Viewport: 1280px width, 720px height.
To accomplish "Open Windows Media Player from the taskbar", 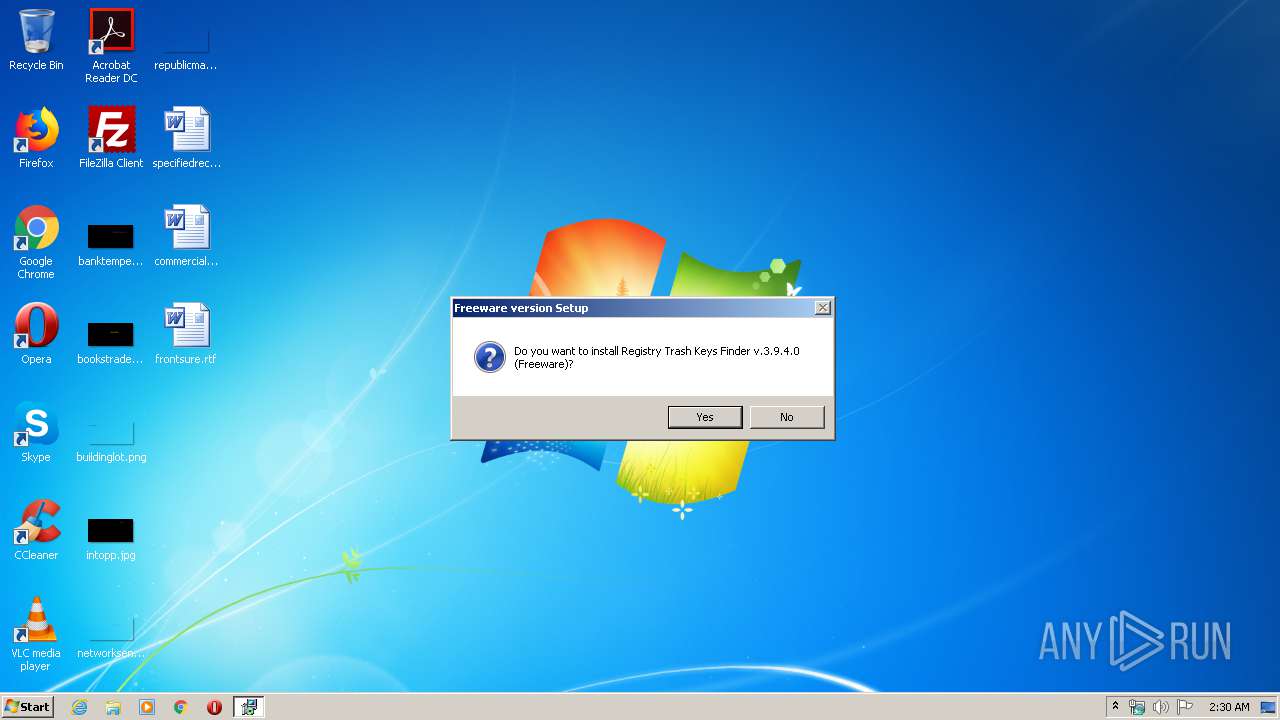I will [x=147, y=707].
